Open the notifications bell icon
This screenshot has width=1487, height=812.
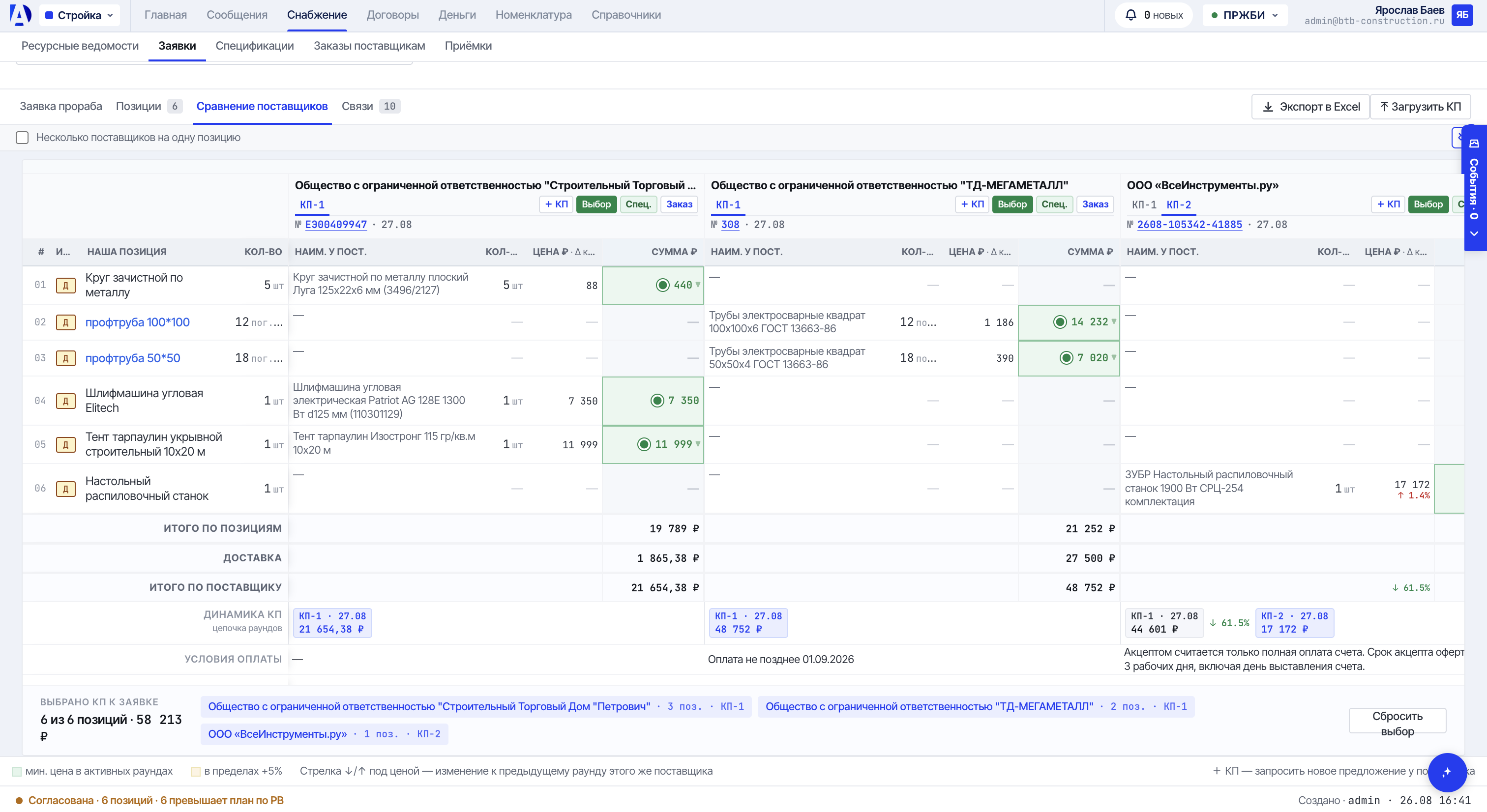coord(1131,15)
